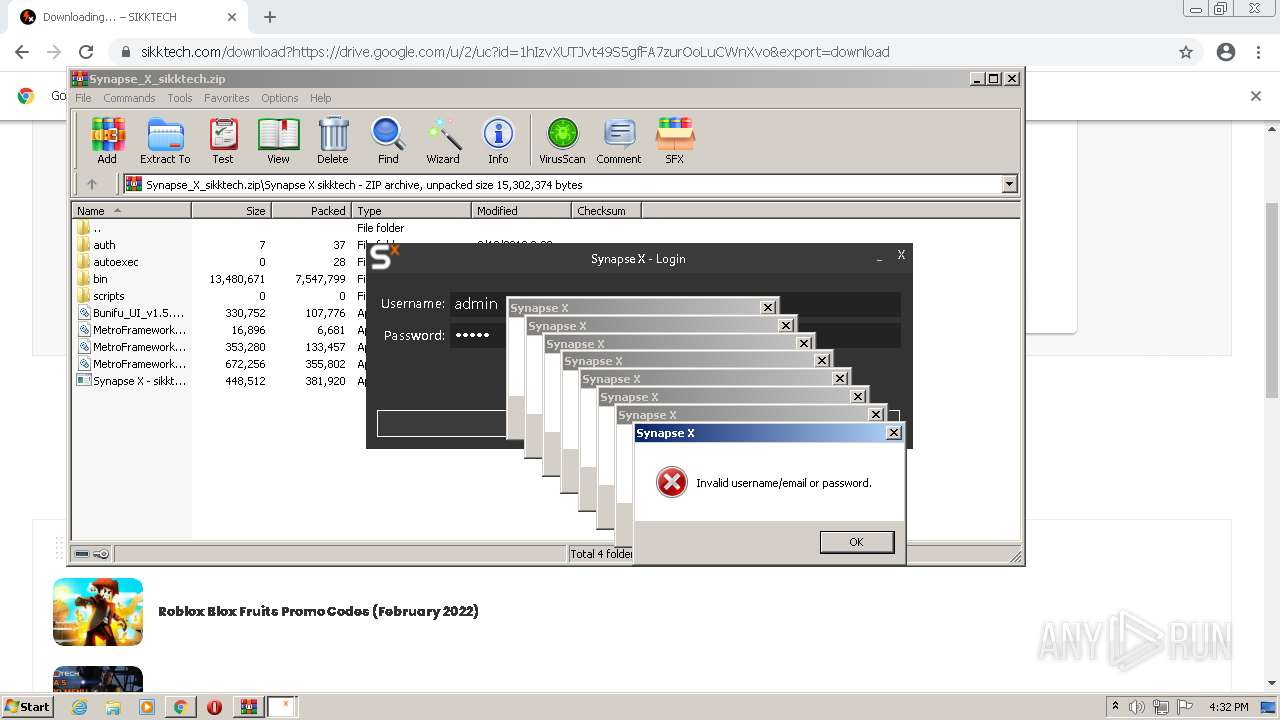Open Roblox Blox Fruits Promo Codes article
The height and width of the screenshot is (720, 1280).
[x=318, y=611]
